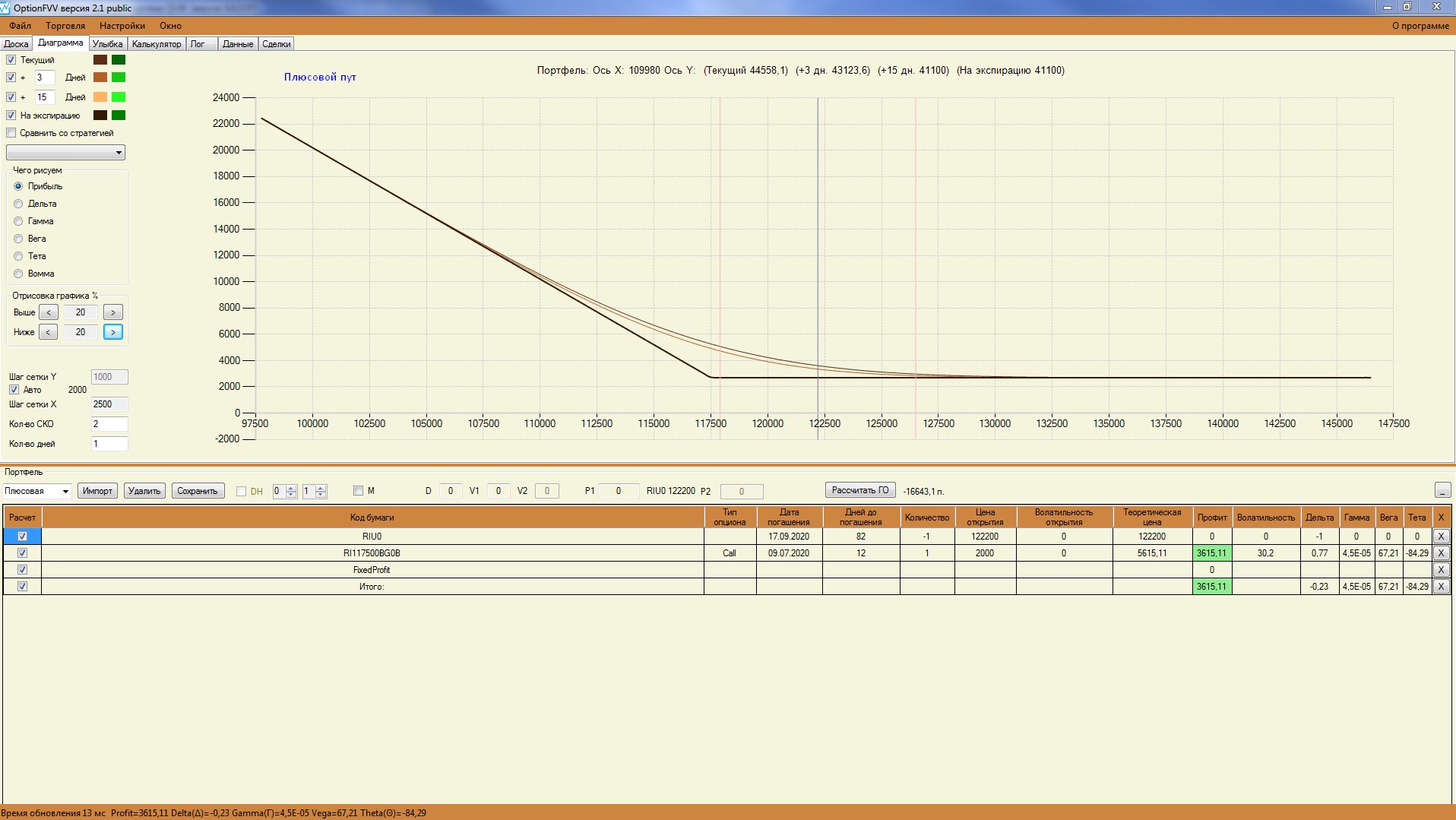Uncheck the Расчет box for RI117500BG0B row
1456x820 pixels.
(x=22, y=553)
